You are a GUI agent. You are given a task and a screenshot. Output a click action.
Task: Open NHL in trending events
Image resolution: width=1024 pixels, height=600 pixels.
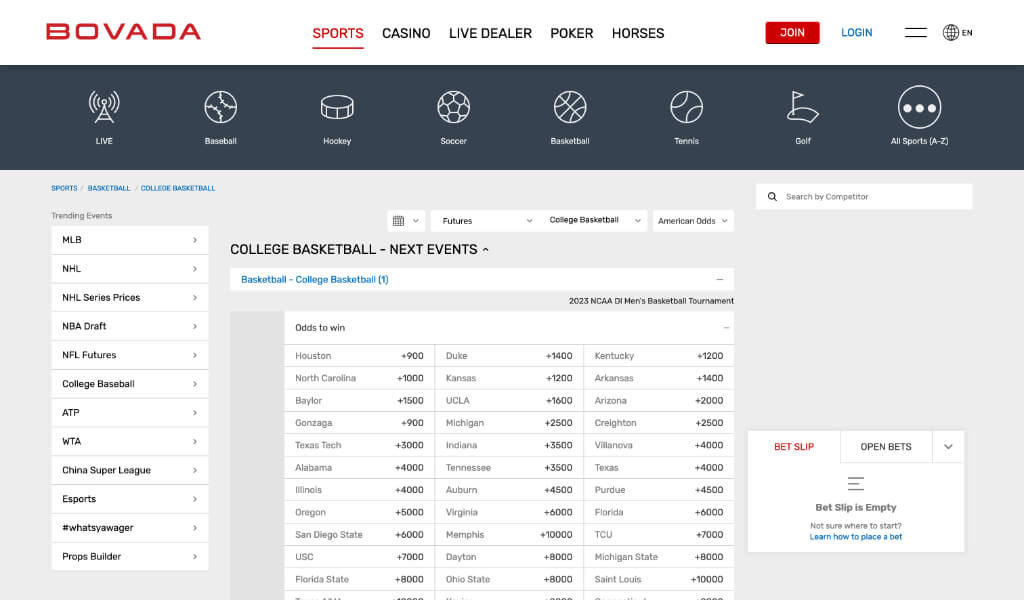[130, 269]
